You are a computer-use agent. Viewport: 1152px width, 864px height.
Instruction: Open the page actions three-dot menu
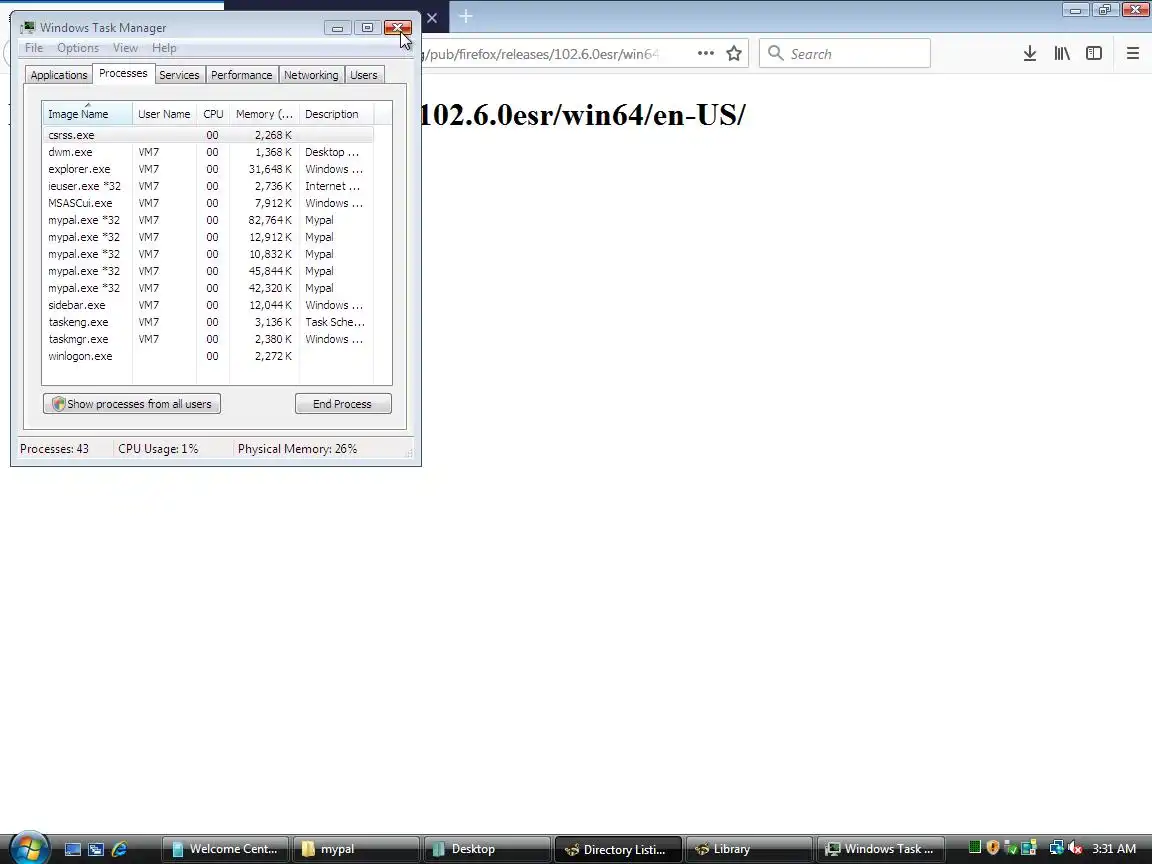(705, 54)
